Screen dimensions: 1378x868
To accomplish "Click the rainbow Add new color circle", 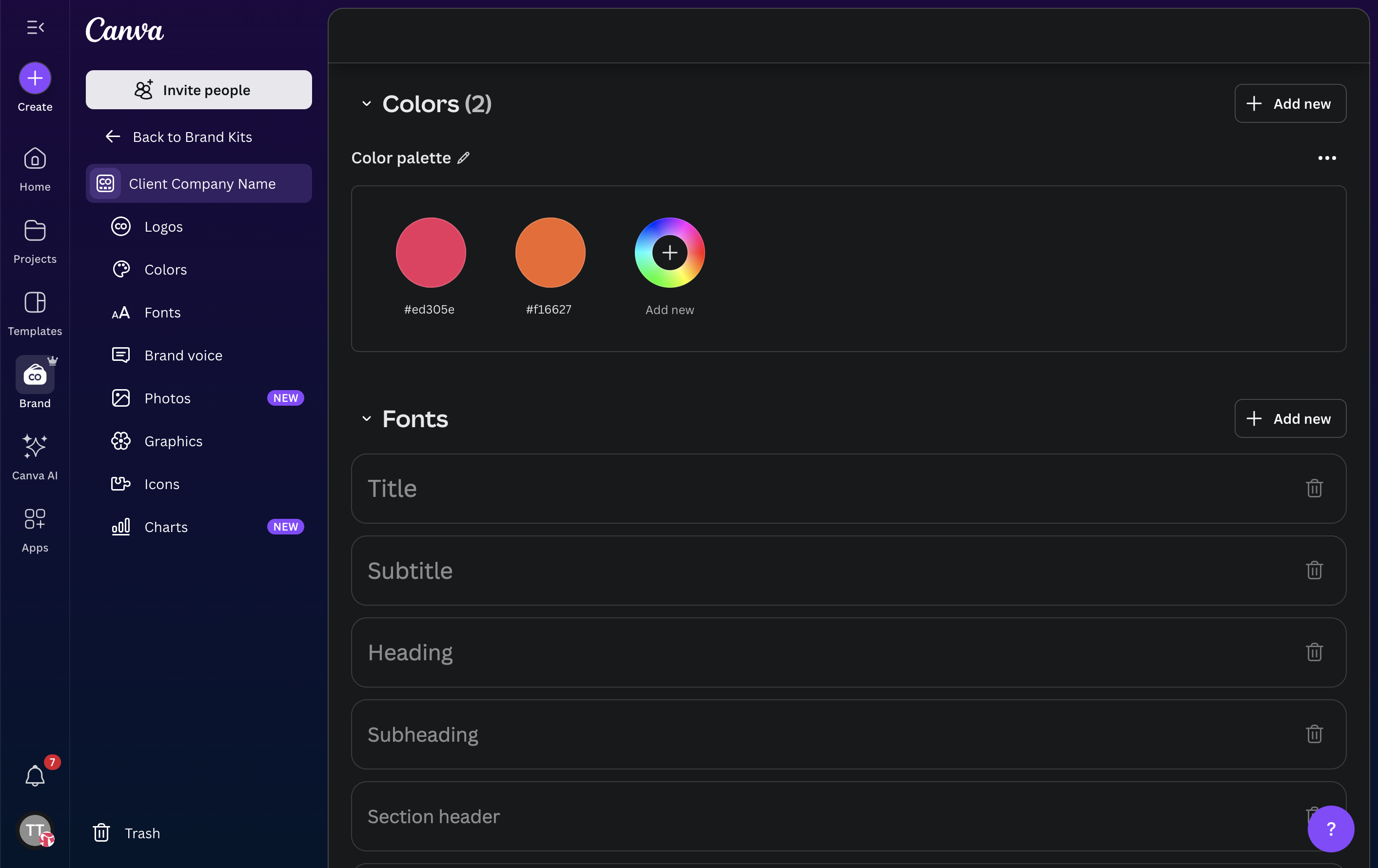I will coord(669,252).
